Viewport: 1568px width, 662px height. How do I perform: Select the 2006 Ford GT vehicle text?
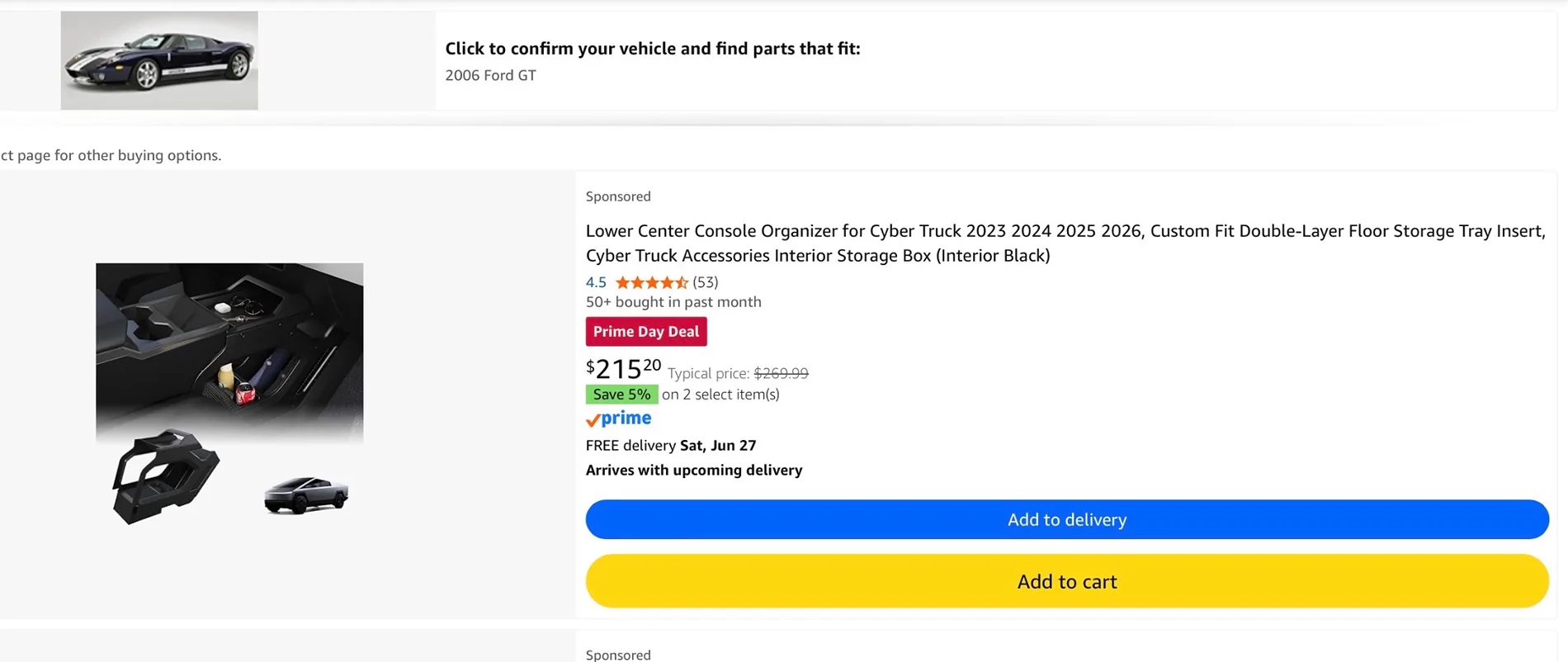point(491,75)
